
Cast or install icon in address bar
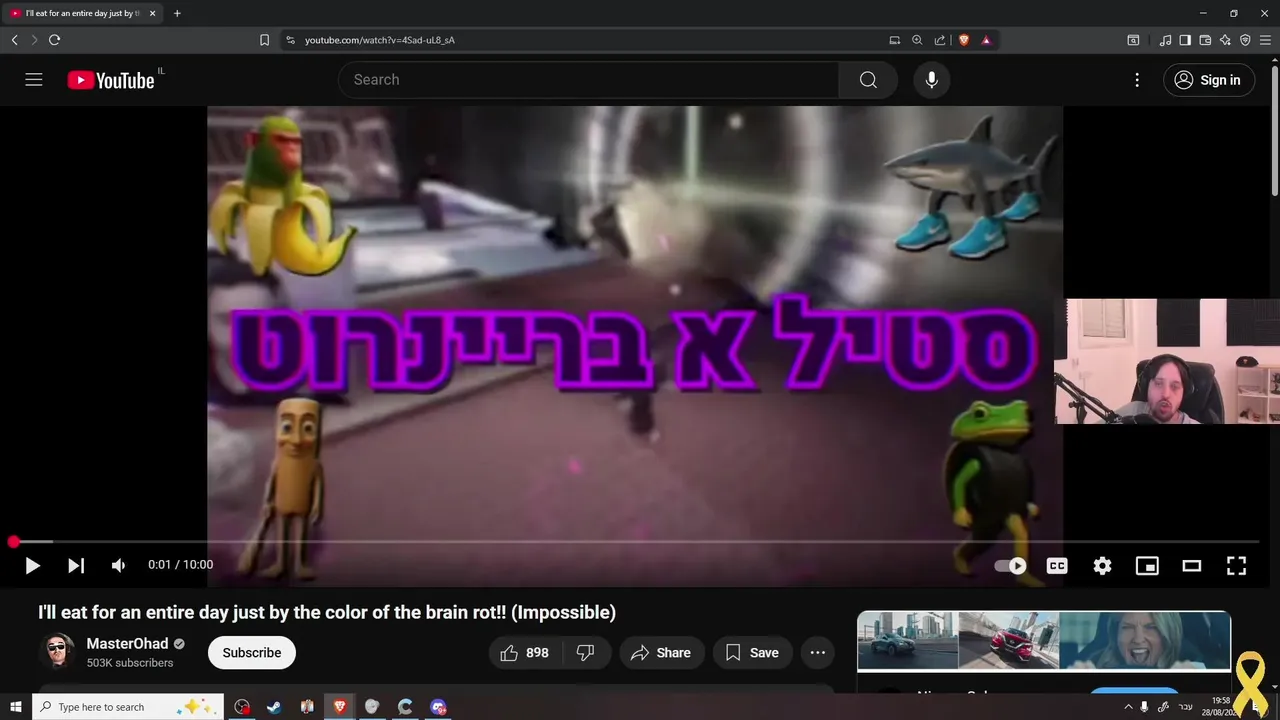tap(895, 40)
